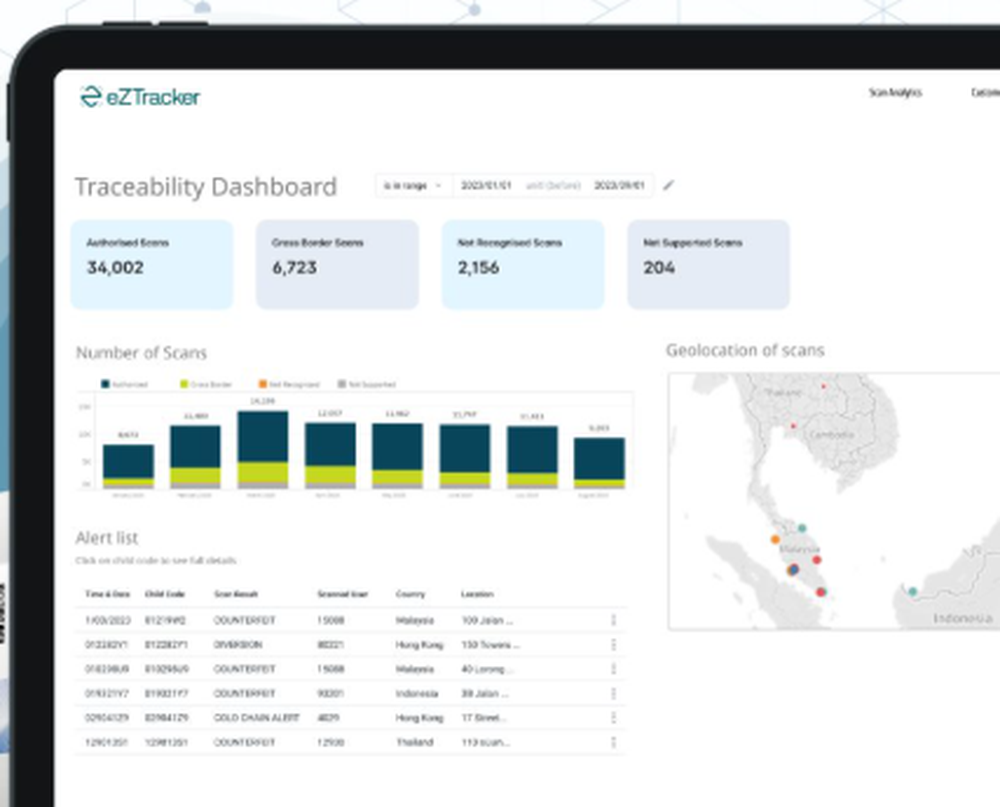
Task: Open kebab menu for the Thailand row
Action: pos(614,743)
